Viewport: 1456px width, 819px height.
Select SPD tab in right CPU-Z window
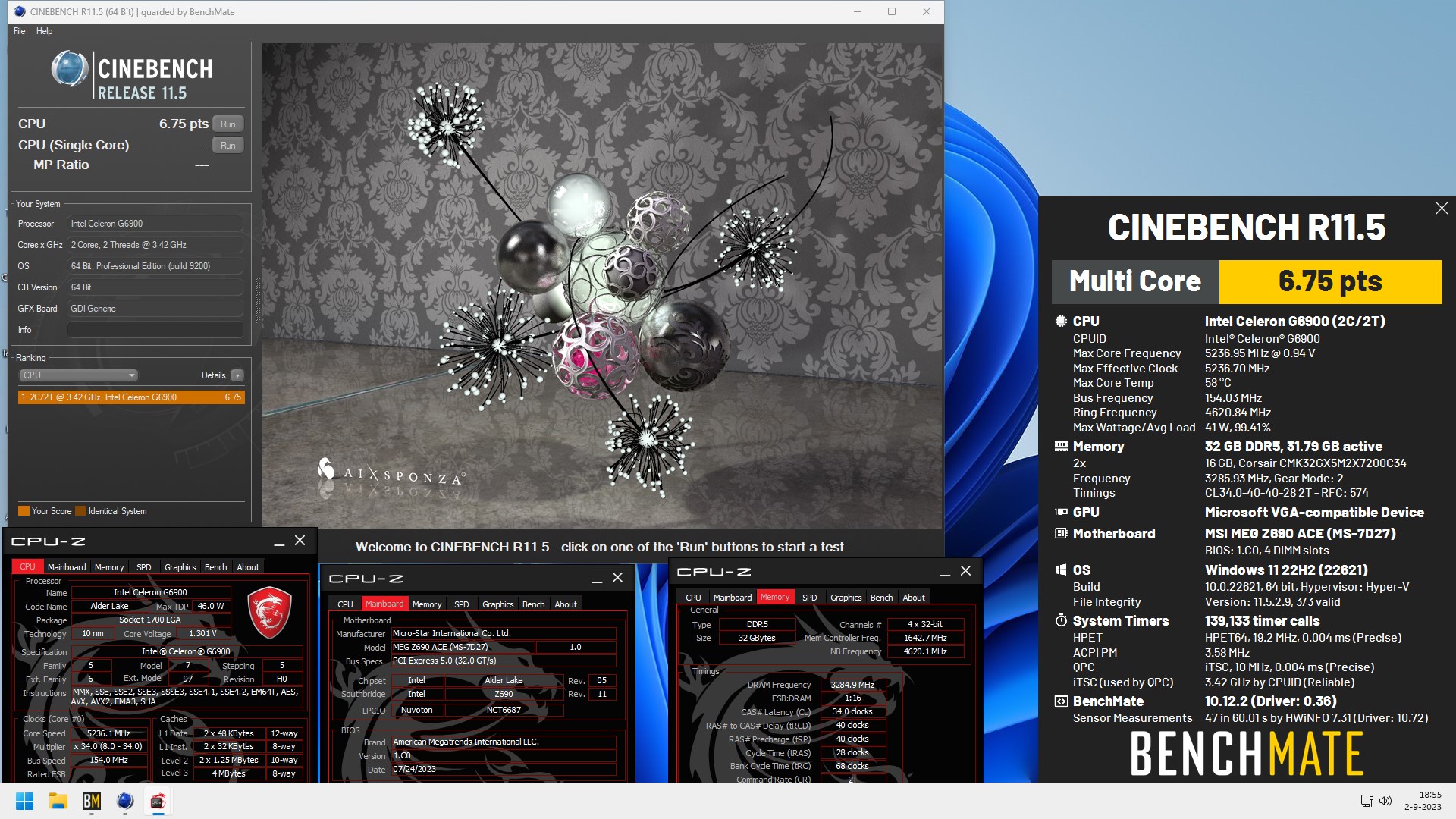pyautogui.click(x=810, y=598)
